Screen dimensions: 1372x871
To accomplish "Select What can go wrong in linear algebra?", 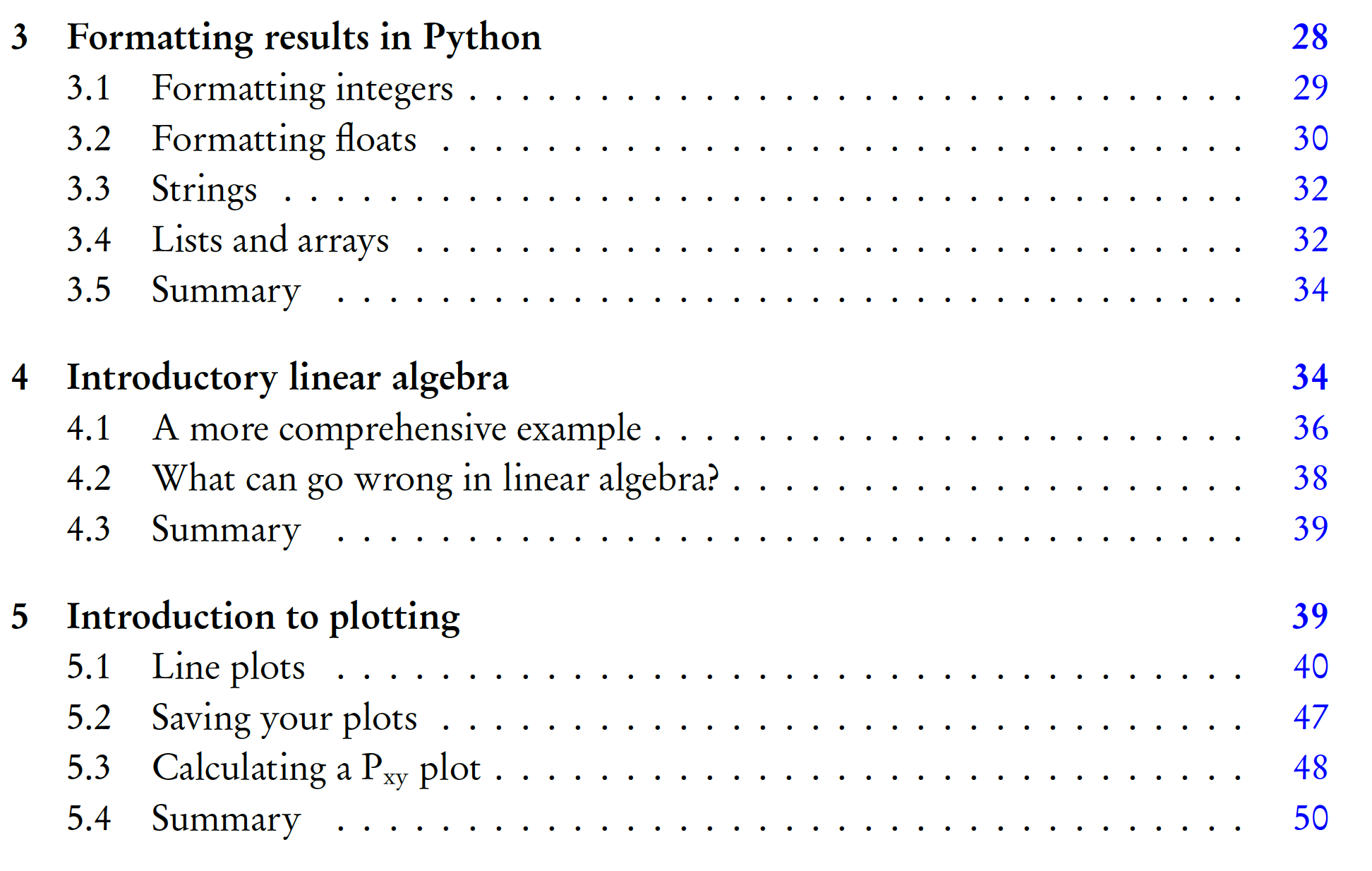I will click(x=435, y=479).
